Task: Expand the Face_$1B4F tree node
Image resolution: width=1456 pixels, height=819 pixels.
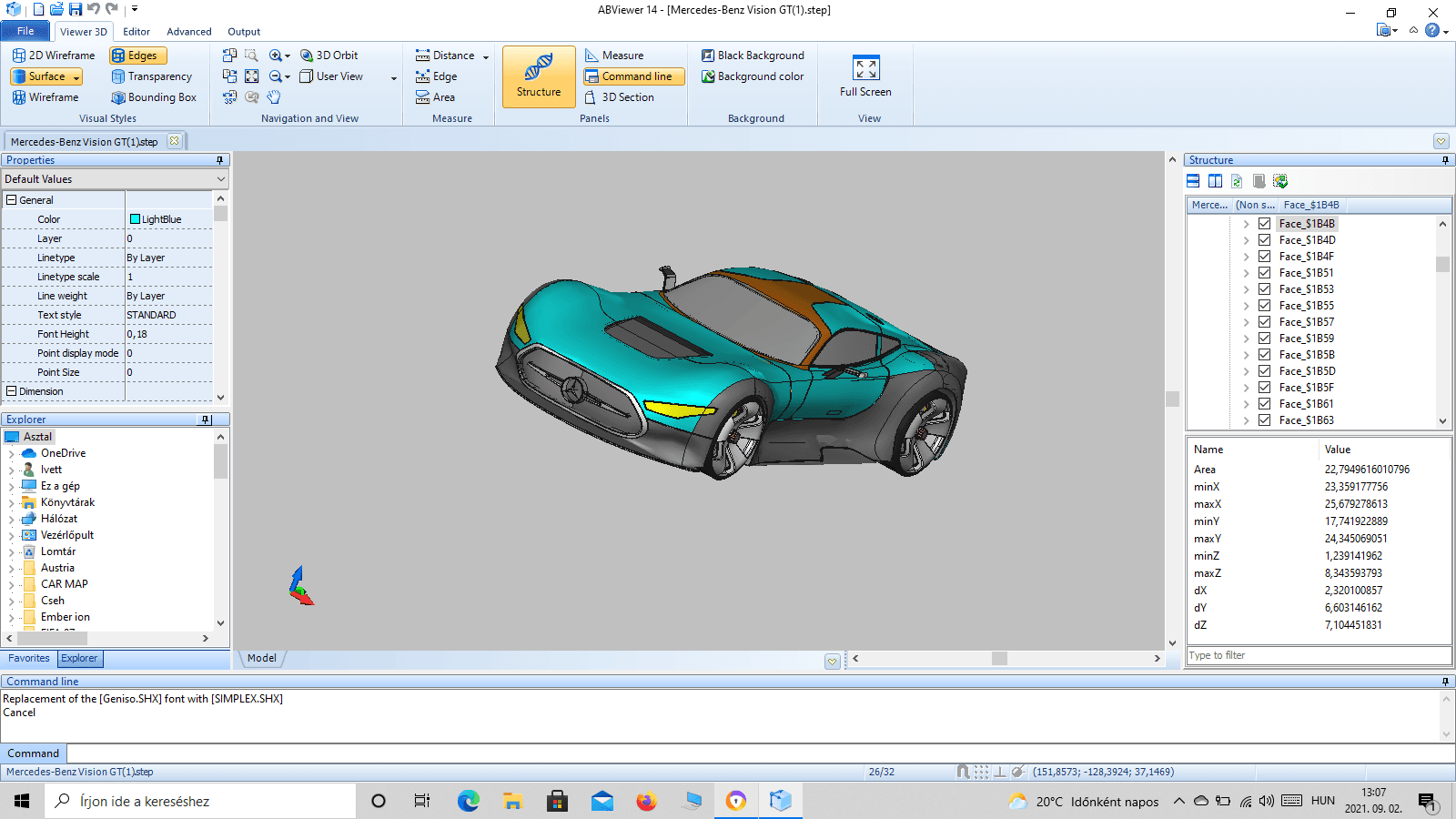Action: [x=1246, y=257]
